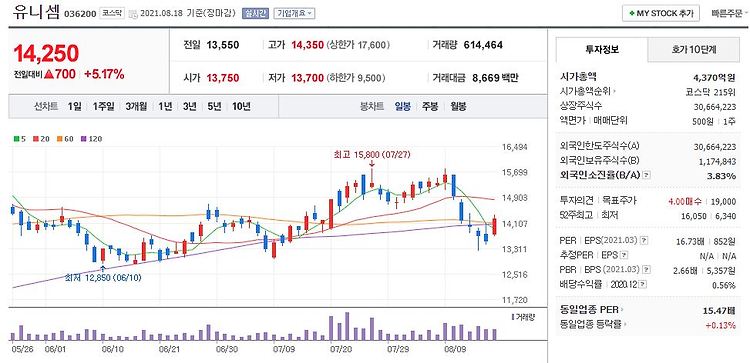
Task: Click the 외국인보유주식수 value 1,174,843
Action: (717, 161)
